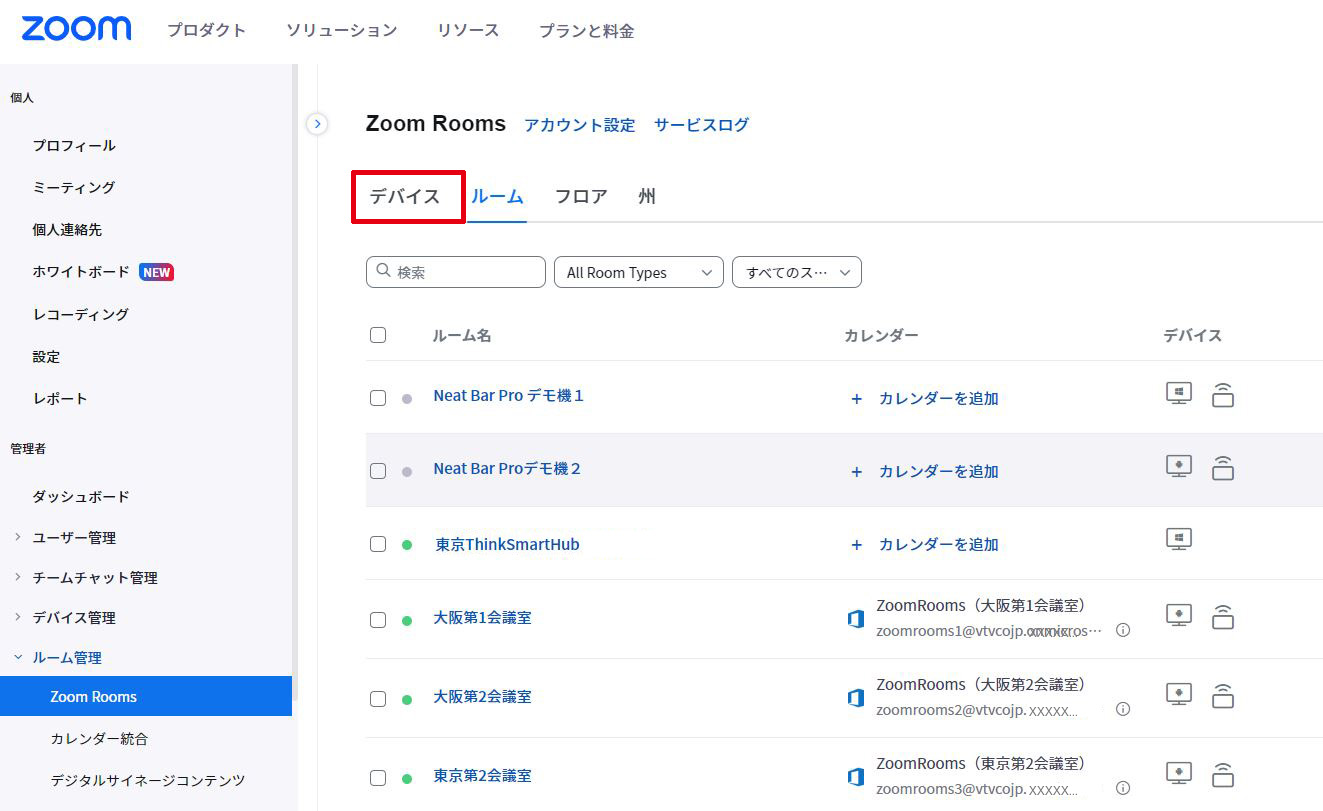Open デジタルサイネージコンテンツ in the sidebar
1323x811 pixels.
click(x=148, y=780)
